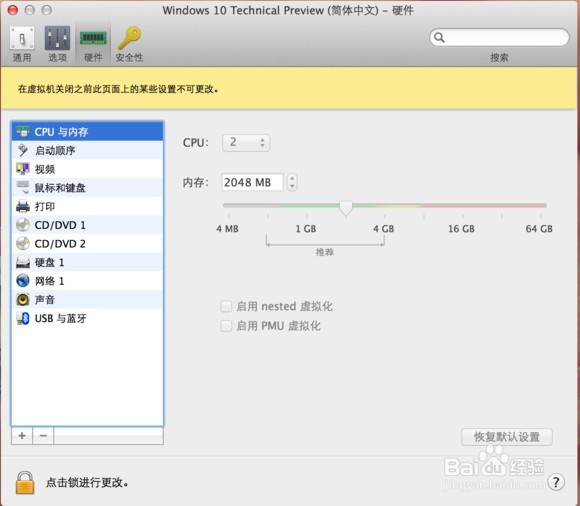Select the 打印 printer icon item
The height and width of the screenshot is (506, 580).
tap(23, 206)
